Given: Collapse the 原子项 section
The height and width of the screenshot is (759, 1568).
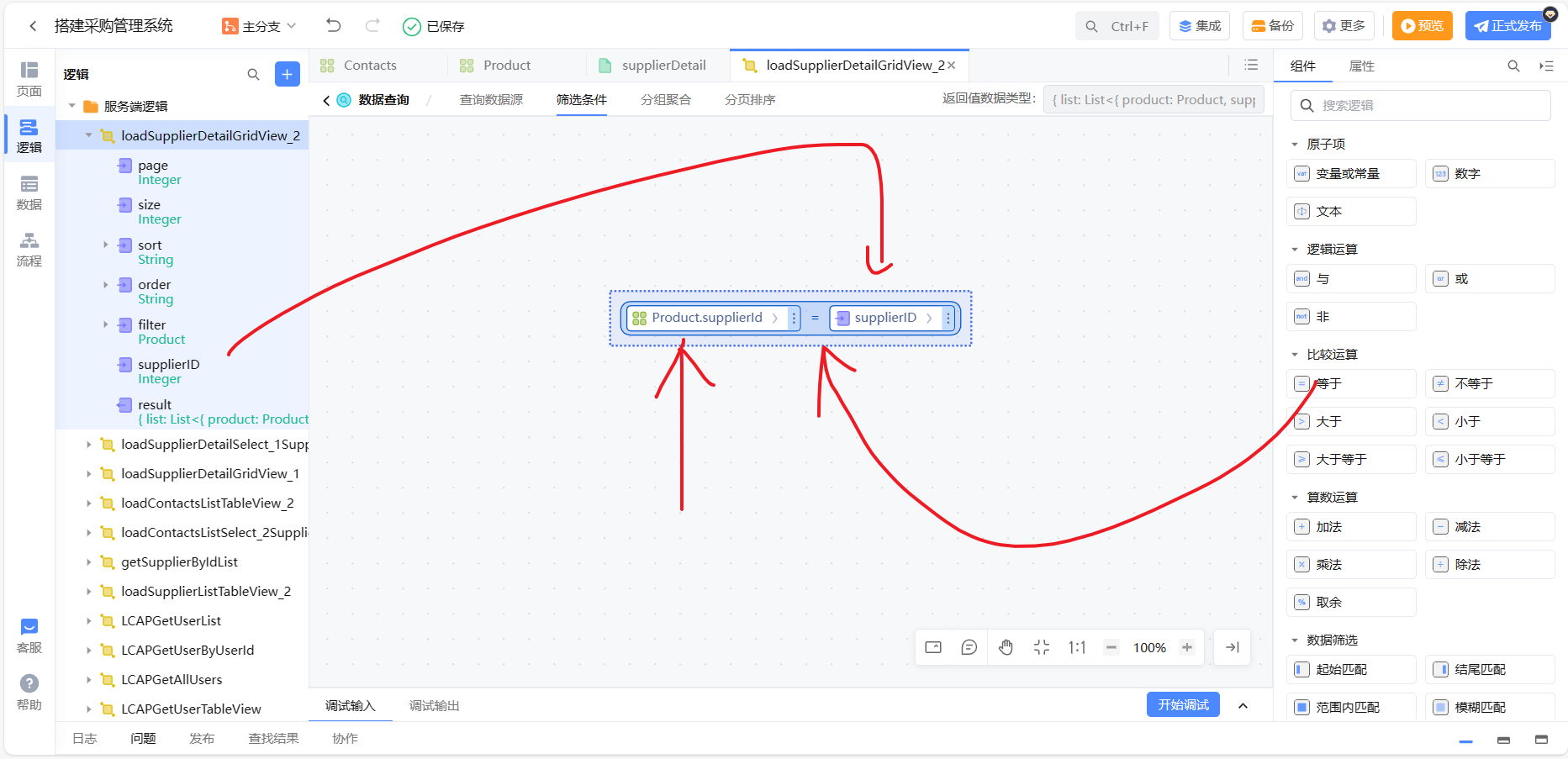Looking at the screenshot, I should pyautogui.click(x=1295, y=145).
